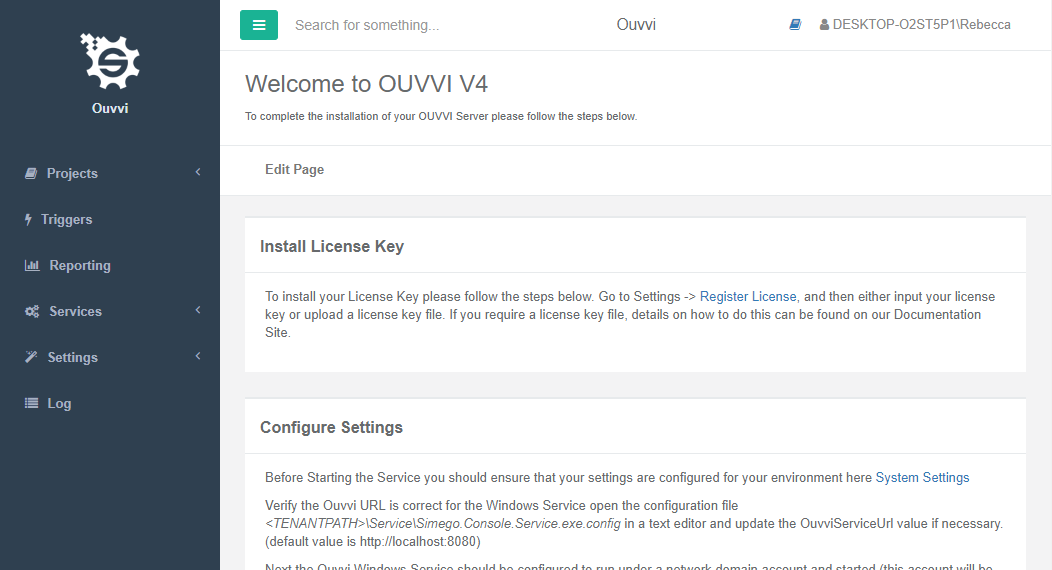Toggle the green hamburger menu button

[259, 25]
